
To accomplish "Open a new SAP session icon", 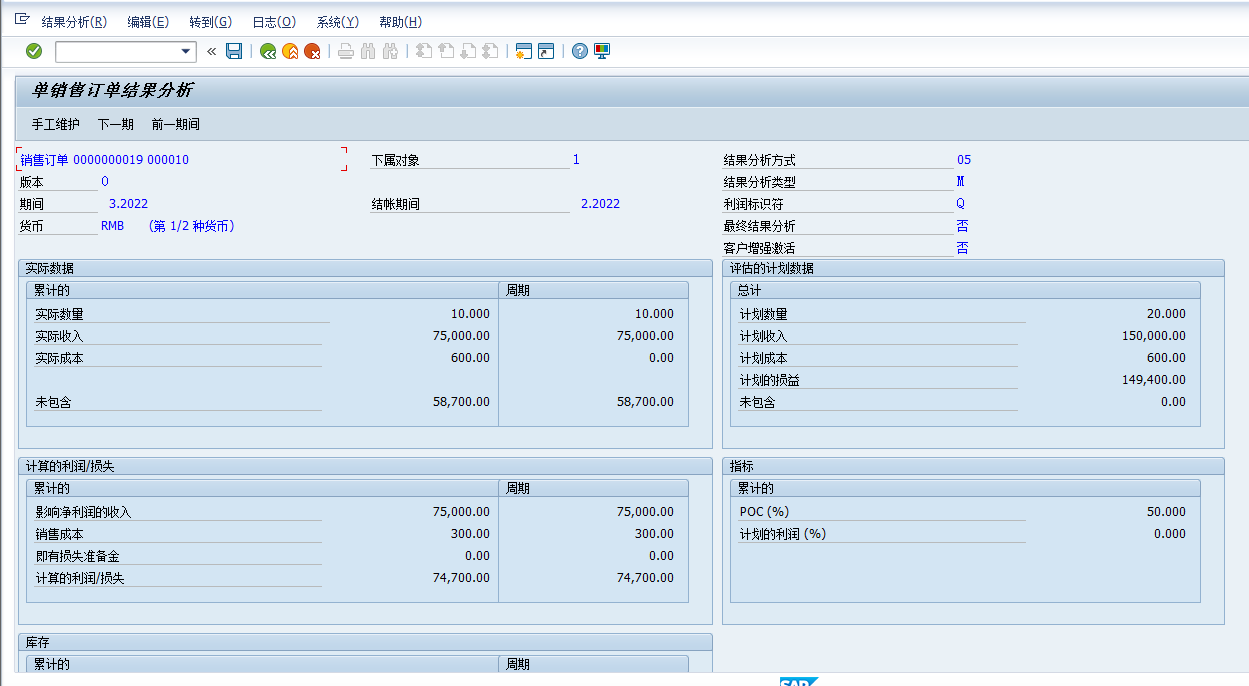I will tap(523, 51).
